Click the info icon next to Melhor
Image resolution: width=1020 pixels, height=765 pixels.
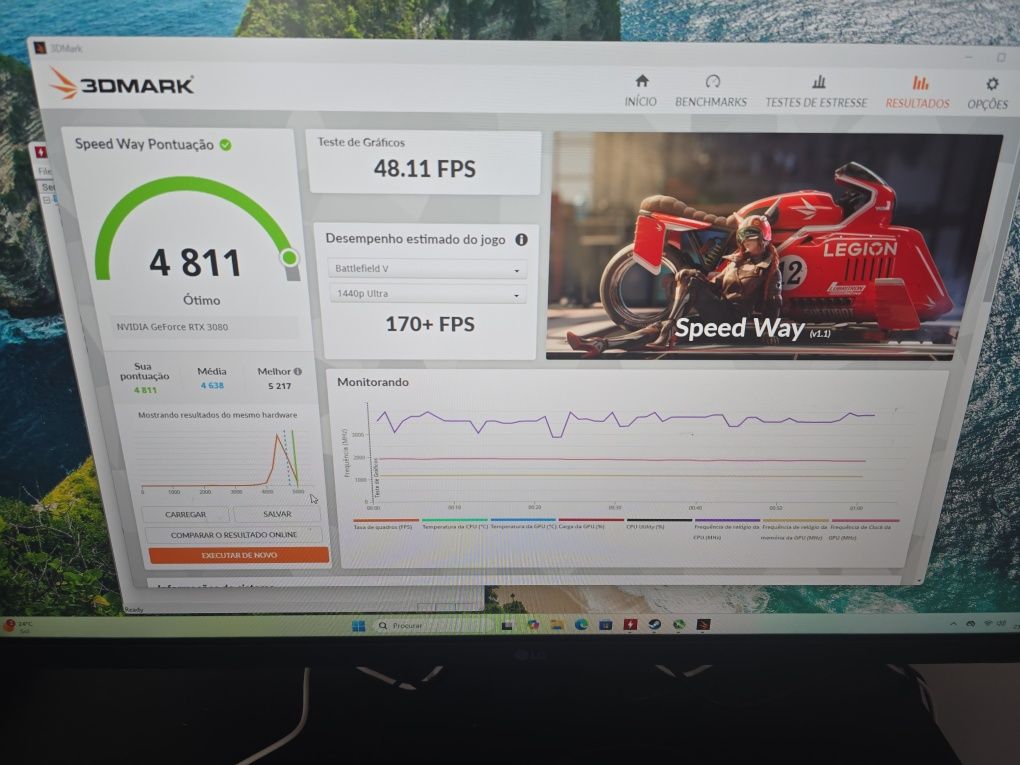pos(297,371)
